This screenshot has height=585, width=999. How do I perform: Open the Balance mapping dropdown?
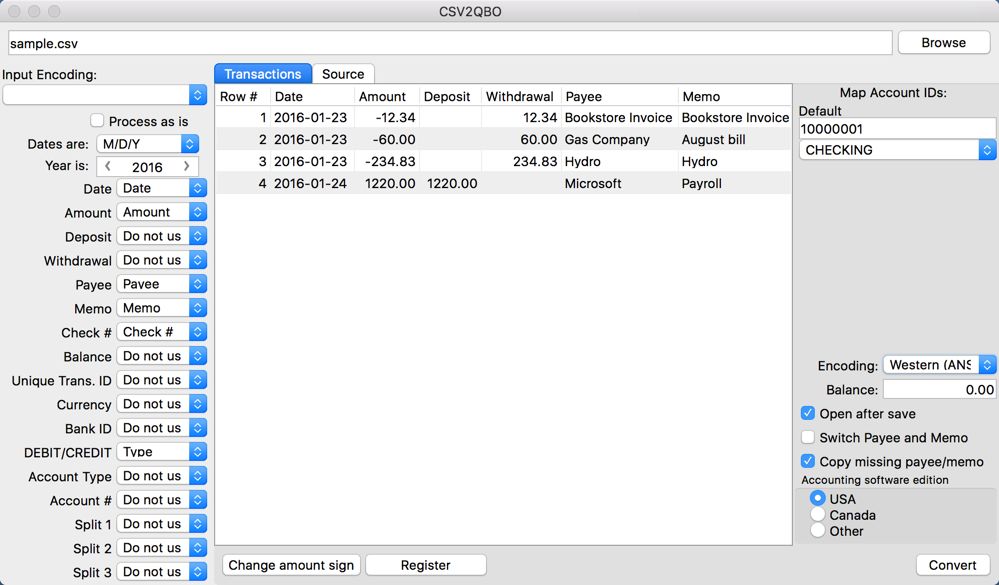[x=162, y=356]
